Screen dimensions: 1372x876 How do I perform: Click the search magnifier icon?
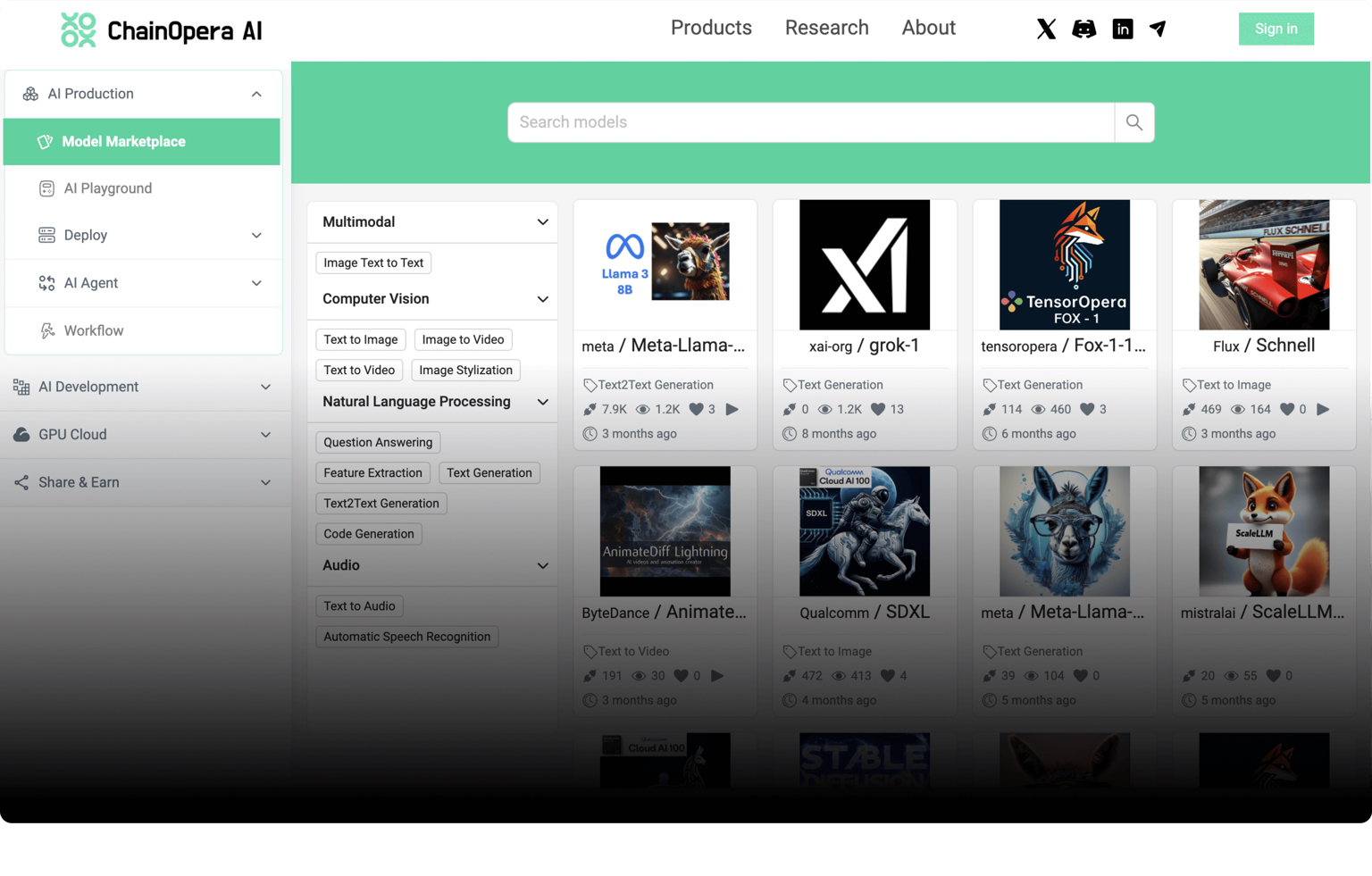pos(1134,122)
